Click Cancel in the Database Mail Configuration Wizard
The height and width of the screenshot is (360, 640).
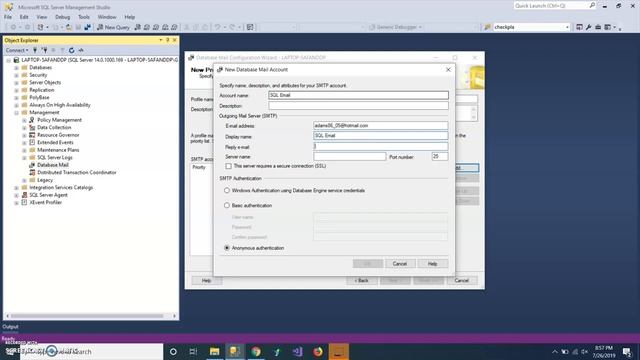(462, 280)
